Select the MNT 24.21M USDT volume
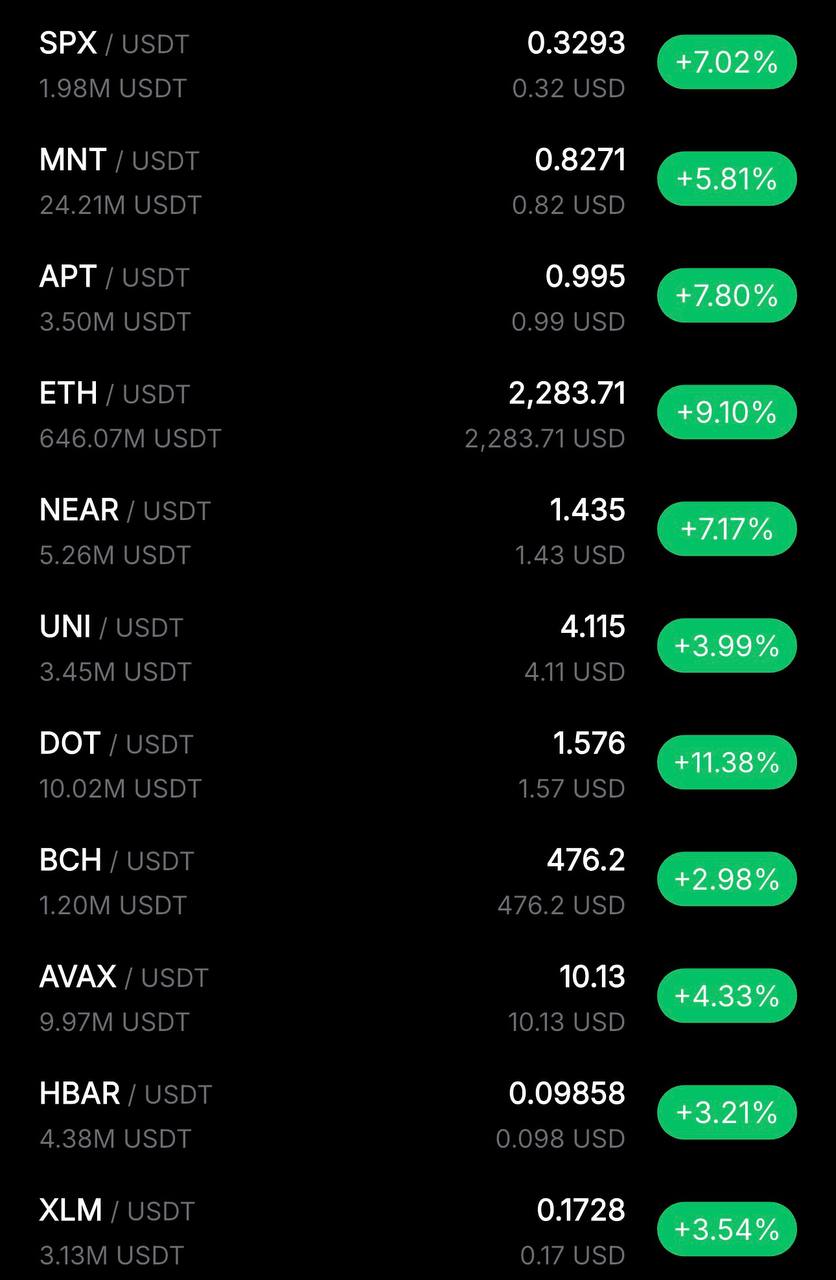 coord(120,205)
